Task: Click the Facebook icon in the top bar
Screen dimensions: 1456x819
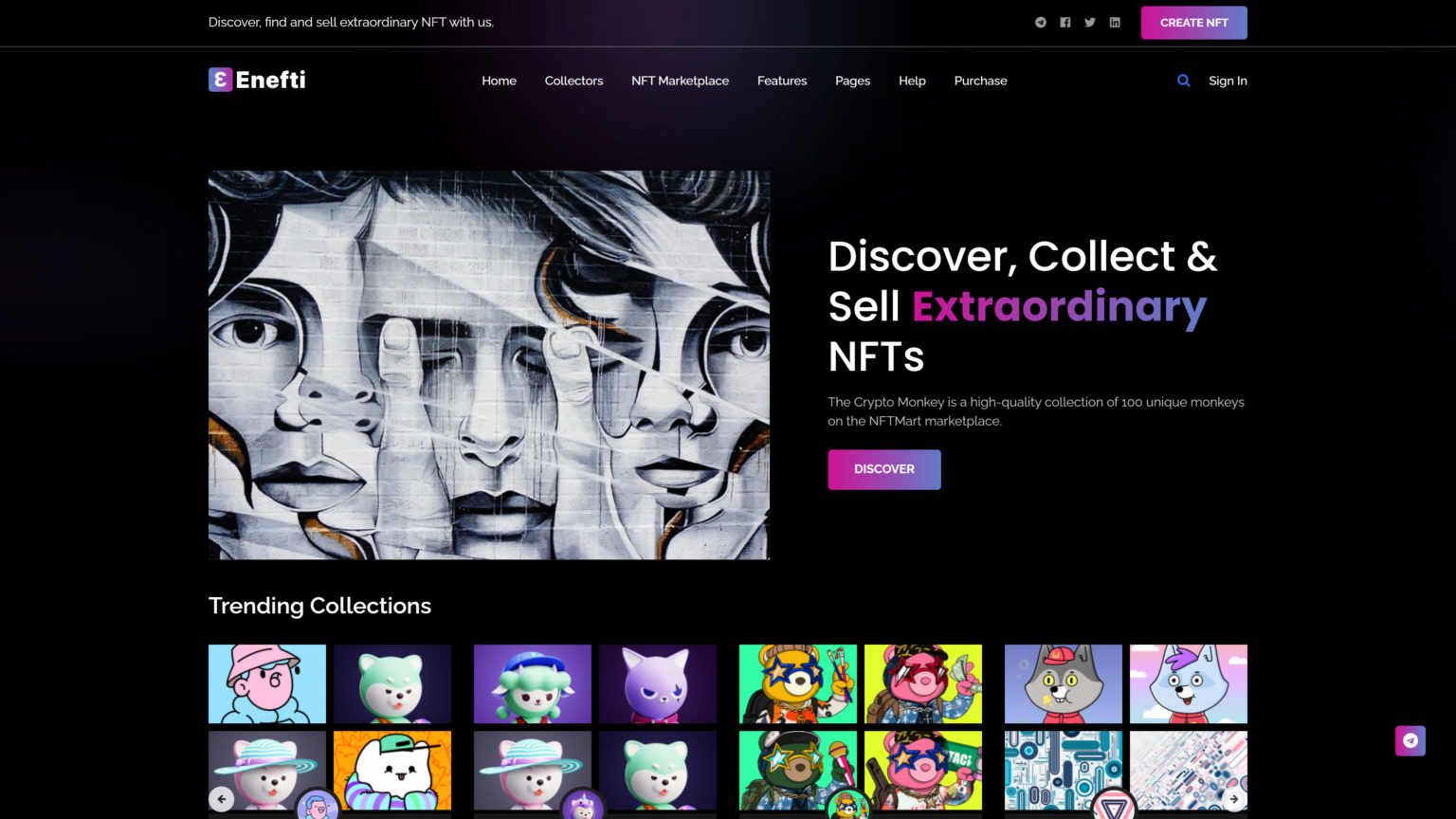Action: (1065, 22)
